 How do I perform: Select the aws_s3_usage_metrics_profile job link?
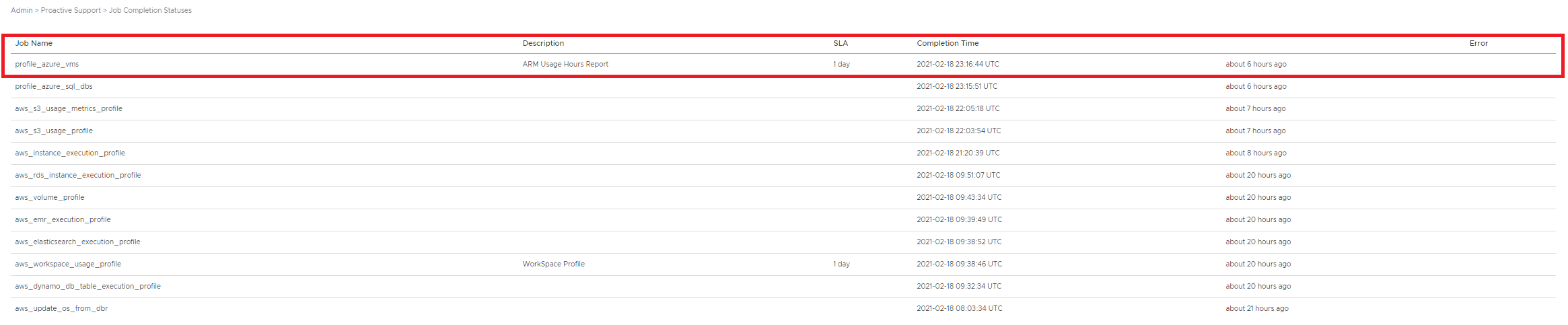pyautogui.click(x=69, y=108)
